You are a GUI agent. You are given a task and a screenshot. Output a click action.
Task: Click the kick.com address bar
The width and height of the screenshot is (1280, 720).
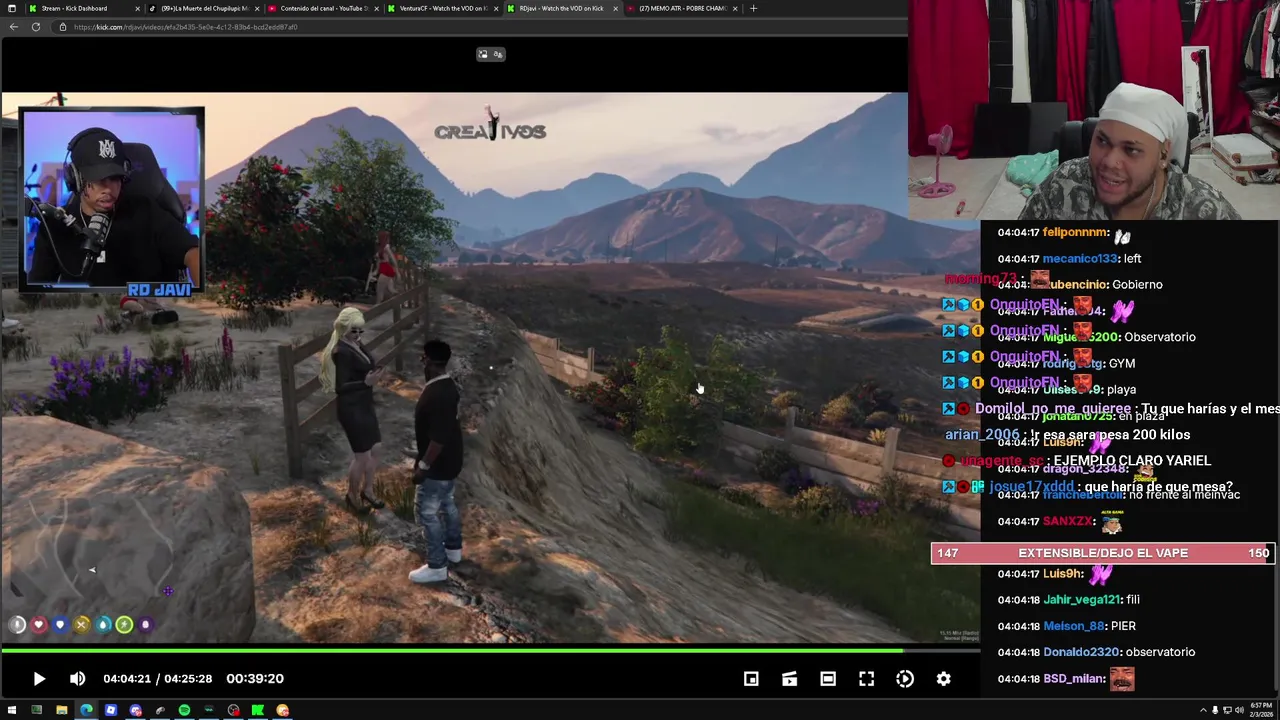(480, 27)
